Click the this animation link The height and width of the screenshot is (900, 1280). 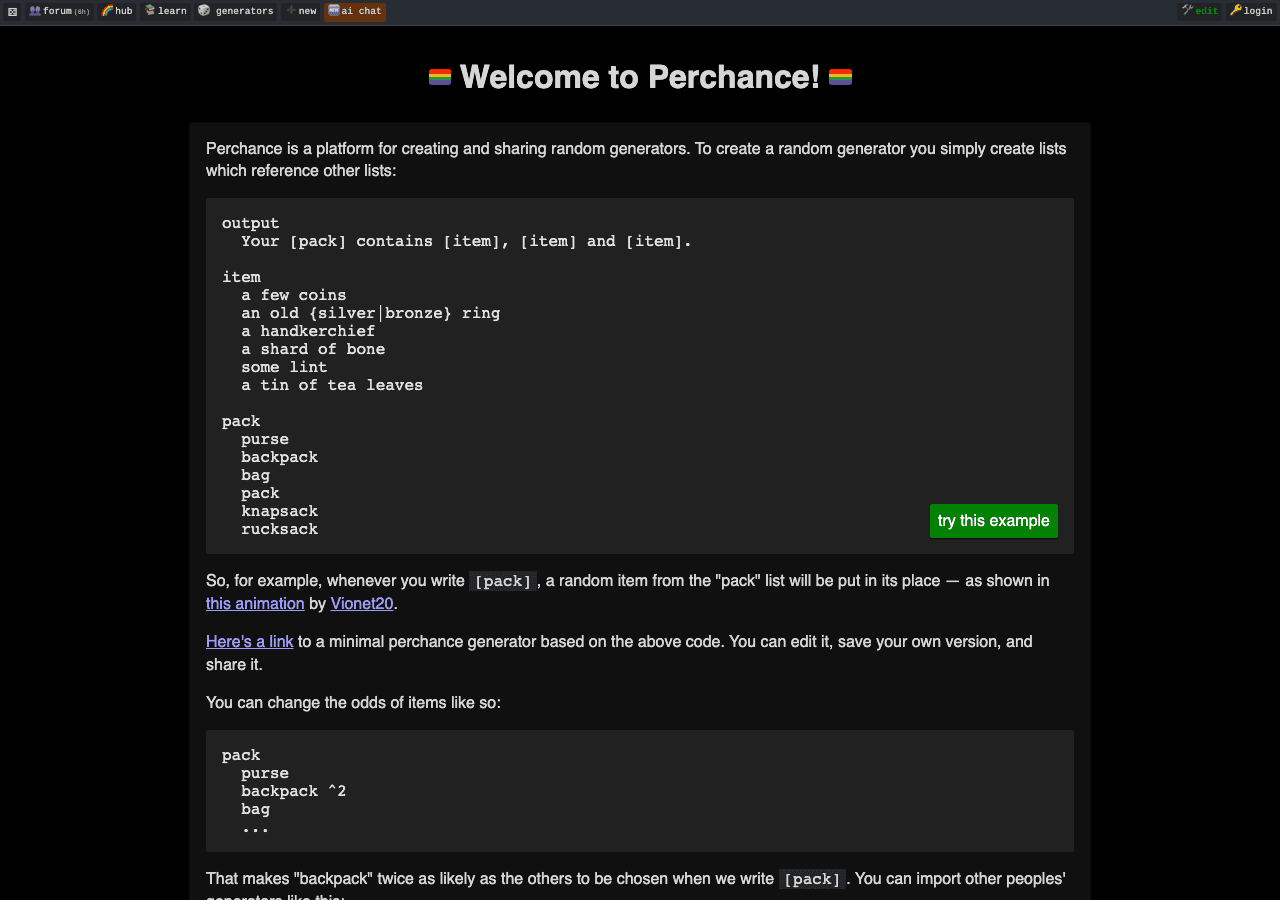click(254, 604)
